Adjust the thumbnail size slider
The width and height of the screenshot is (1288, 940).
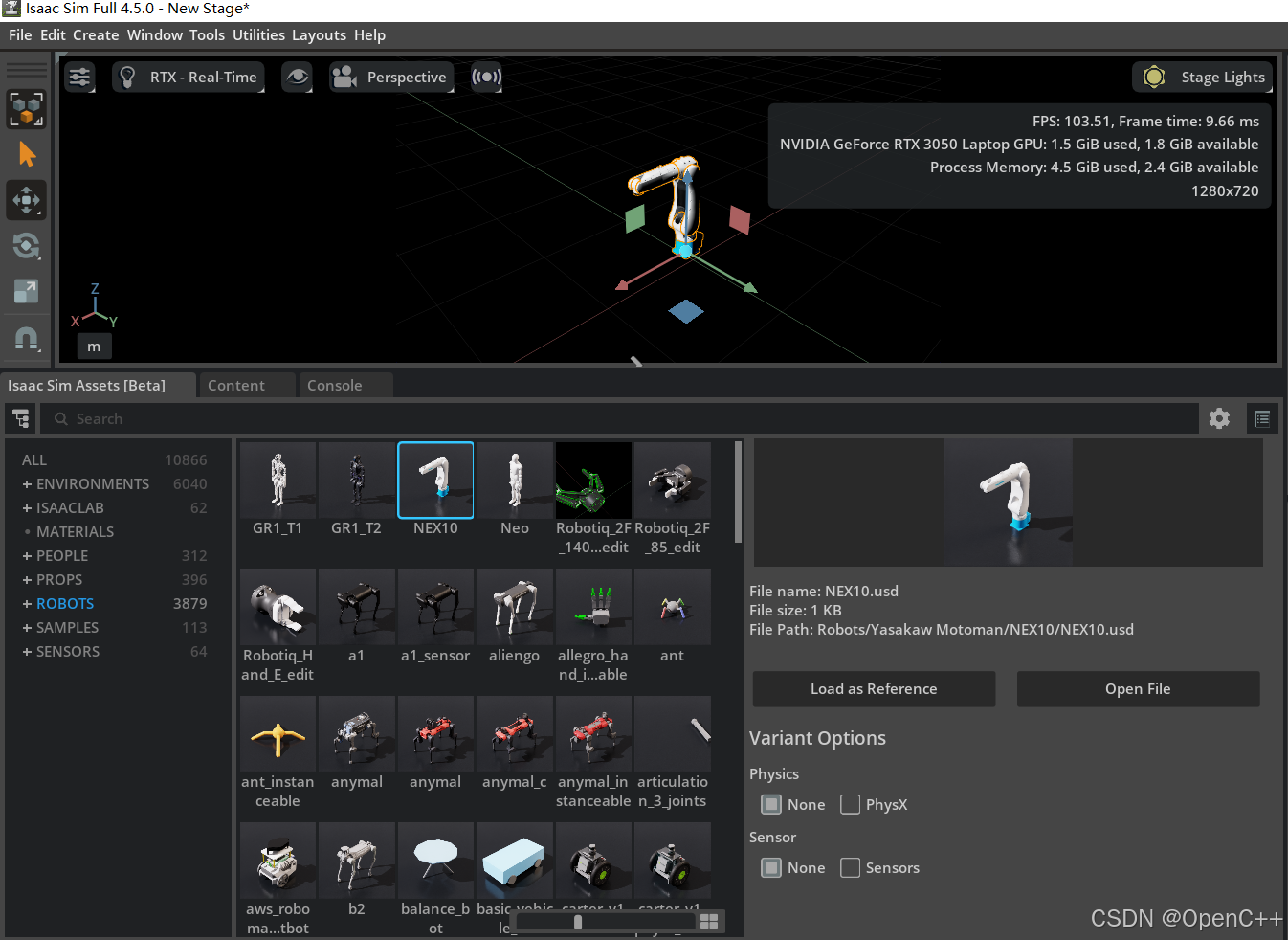coord(606,921)
